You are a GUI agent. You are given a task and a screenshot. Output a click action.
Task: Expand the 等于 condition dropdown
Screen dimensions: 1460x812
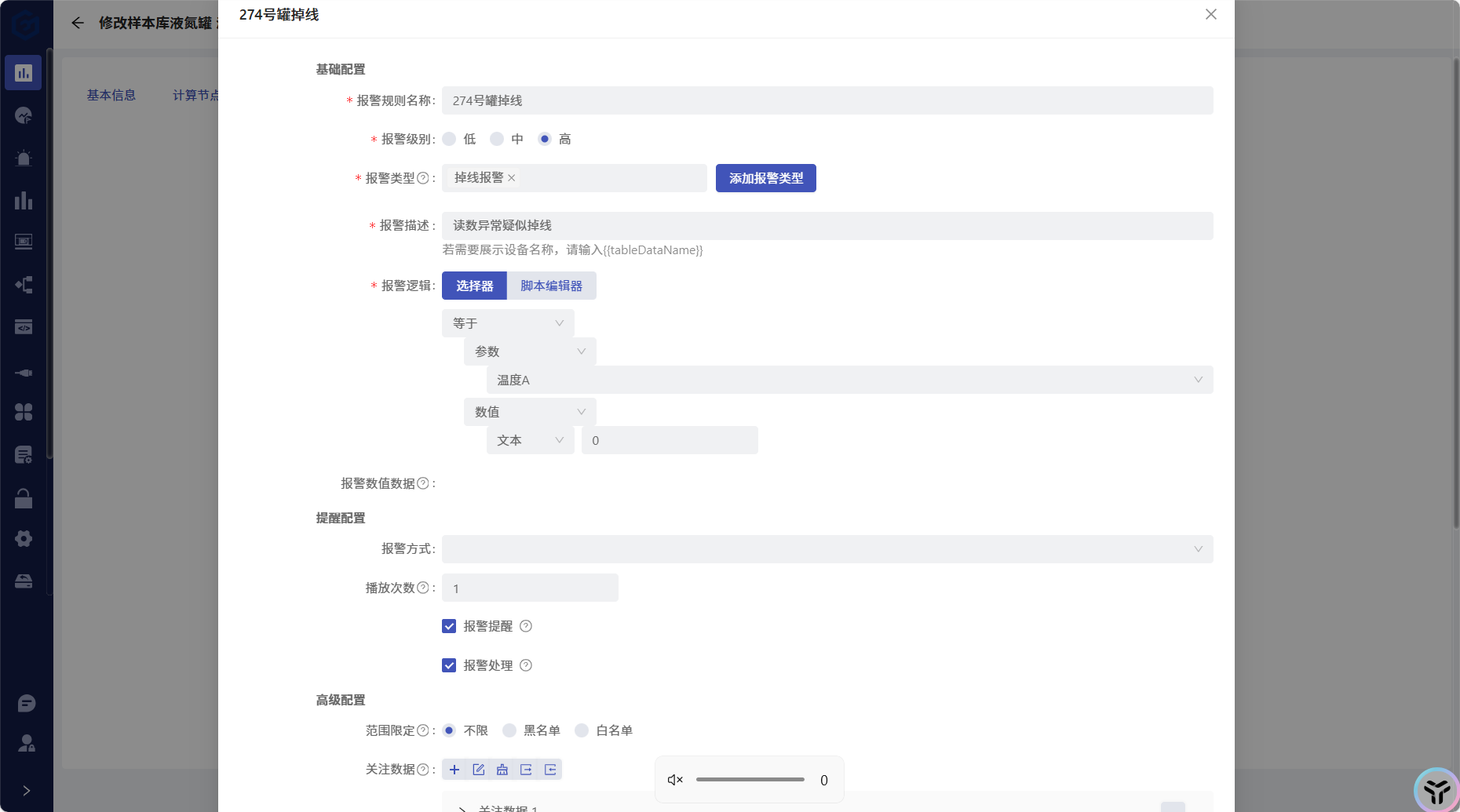[507, 322]
